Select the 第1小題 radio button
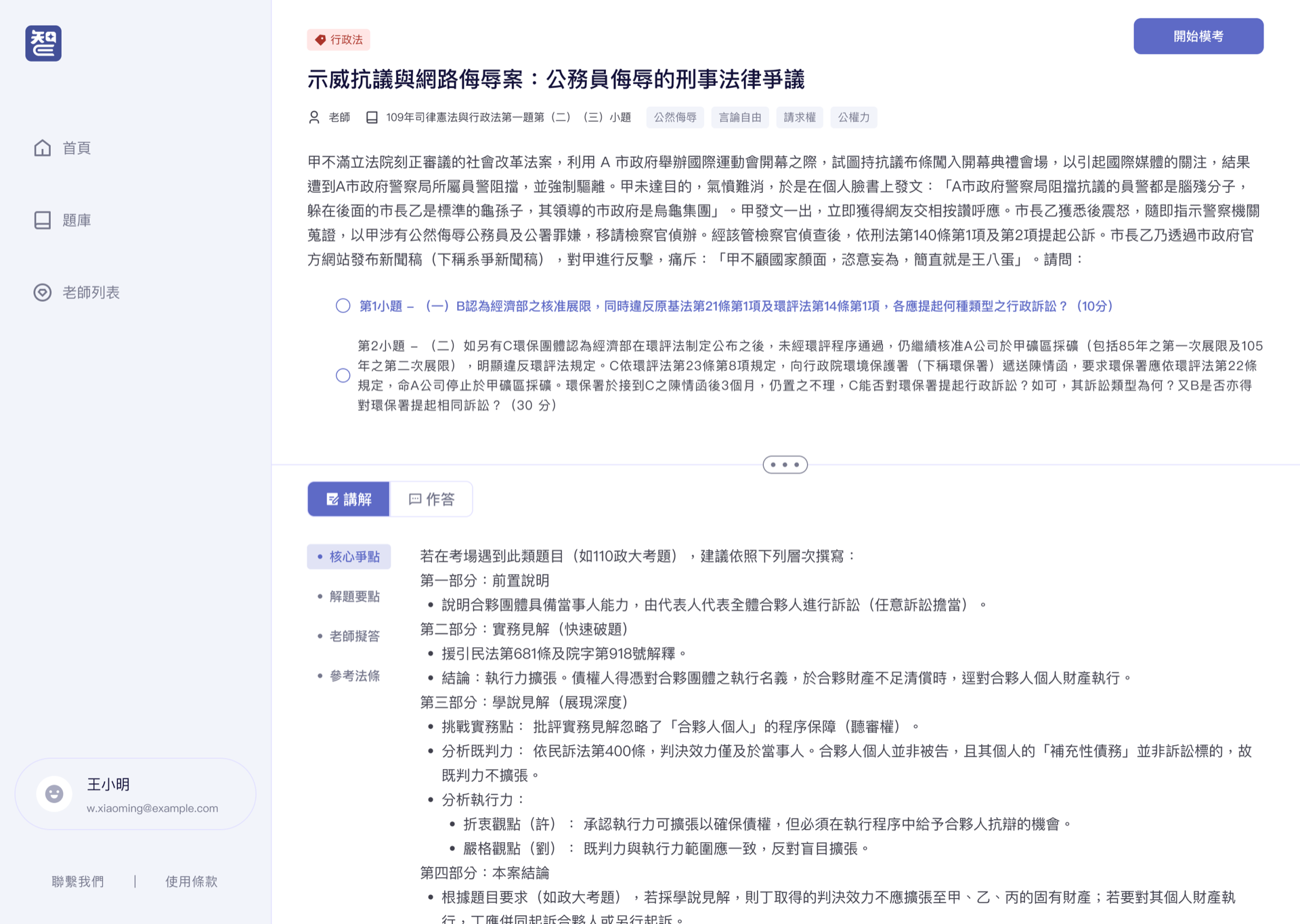1300x924 pixels. click(x=343, y=306)
